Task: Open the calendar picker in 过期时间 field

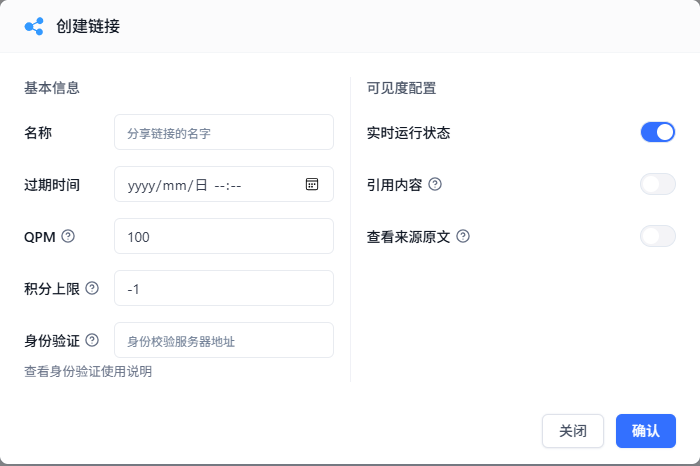Action: click(312, 184)
